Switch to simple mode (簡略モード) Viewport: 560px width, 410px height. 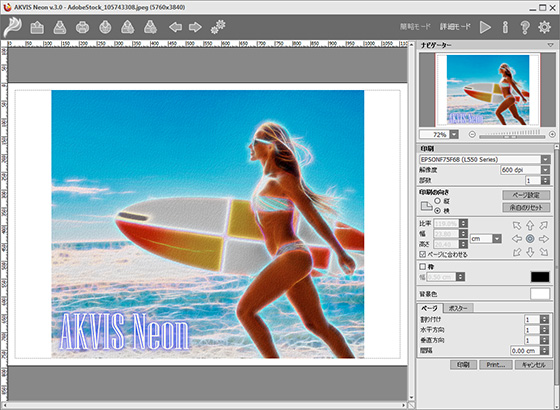pyautogui.click(x=415, y=27)
